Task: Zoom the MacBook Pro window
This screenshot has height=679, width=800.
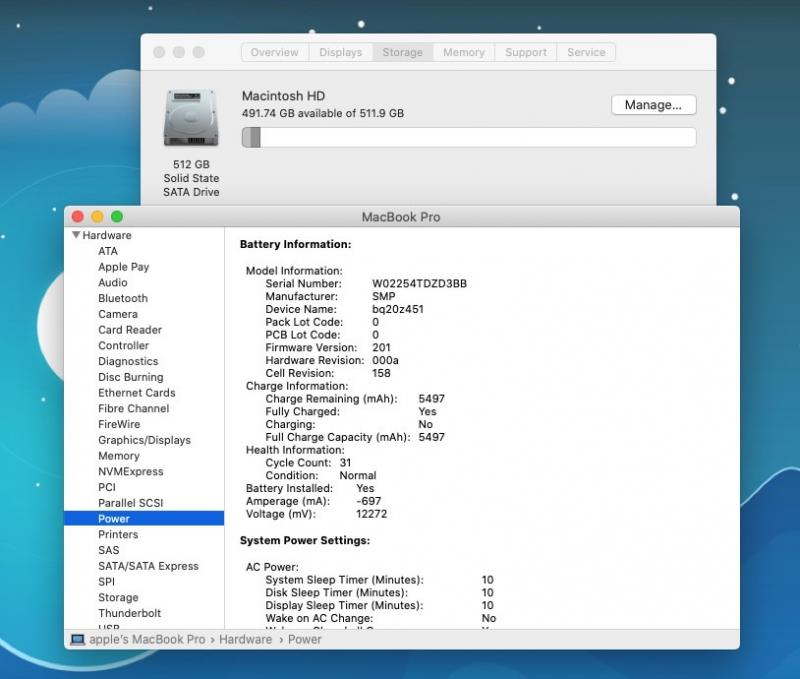Action: tap(117, 217)
